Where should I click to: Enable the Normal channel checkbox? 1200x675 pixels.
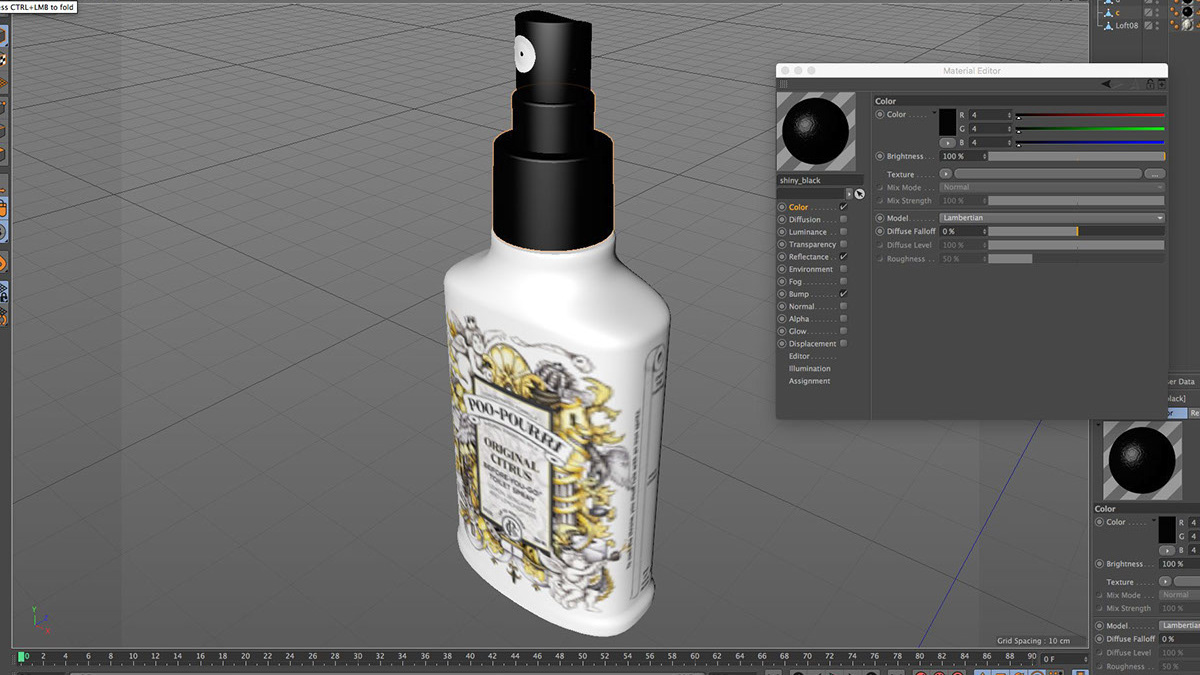pos(843,306)
